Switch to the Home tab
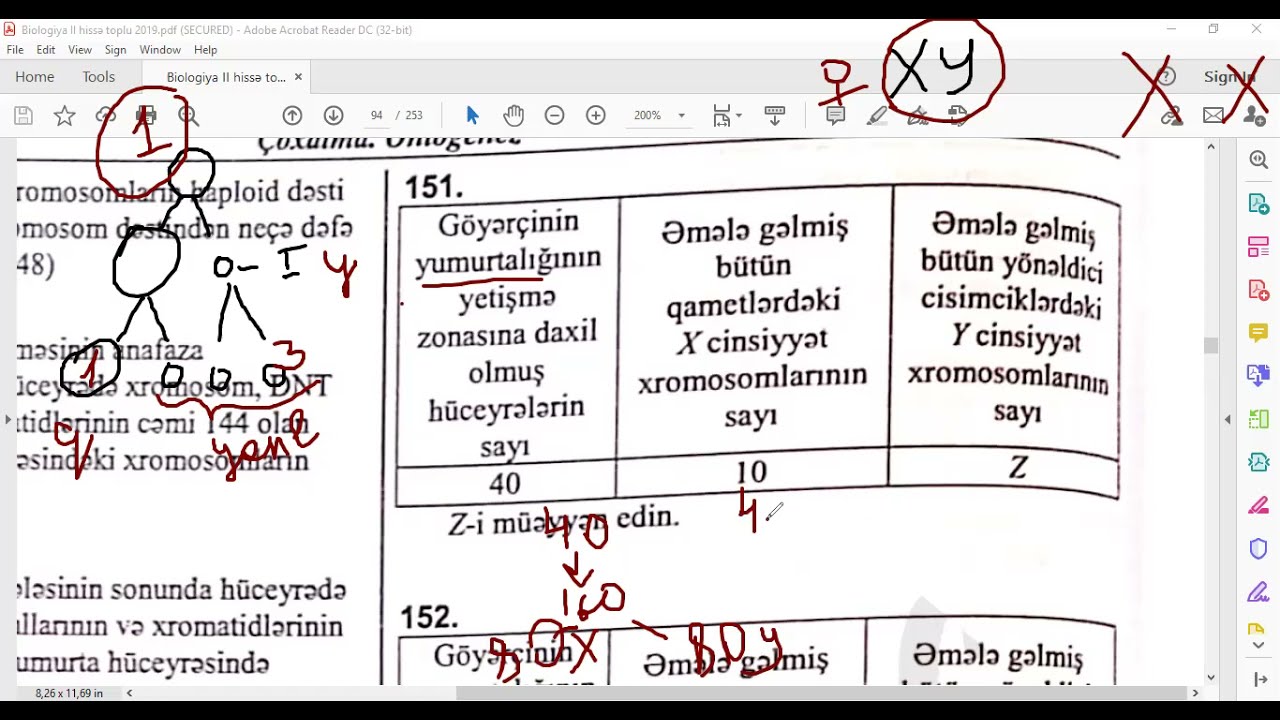 pos(35,77)
